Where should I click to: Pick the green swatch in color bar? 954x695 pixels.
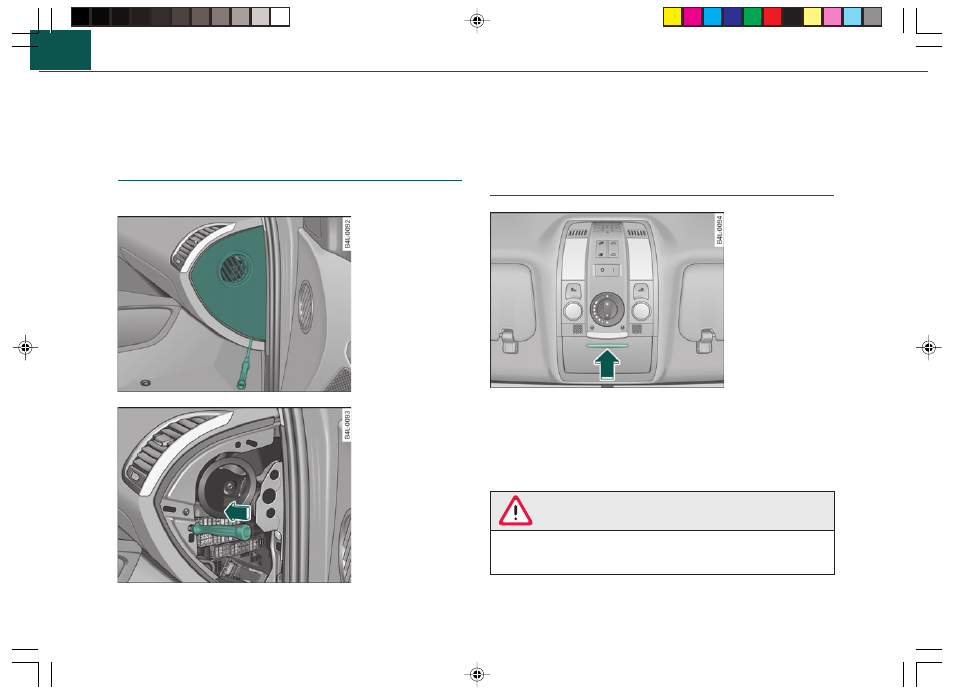pyautogui.click(x=753, y=16)
